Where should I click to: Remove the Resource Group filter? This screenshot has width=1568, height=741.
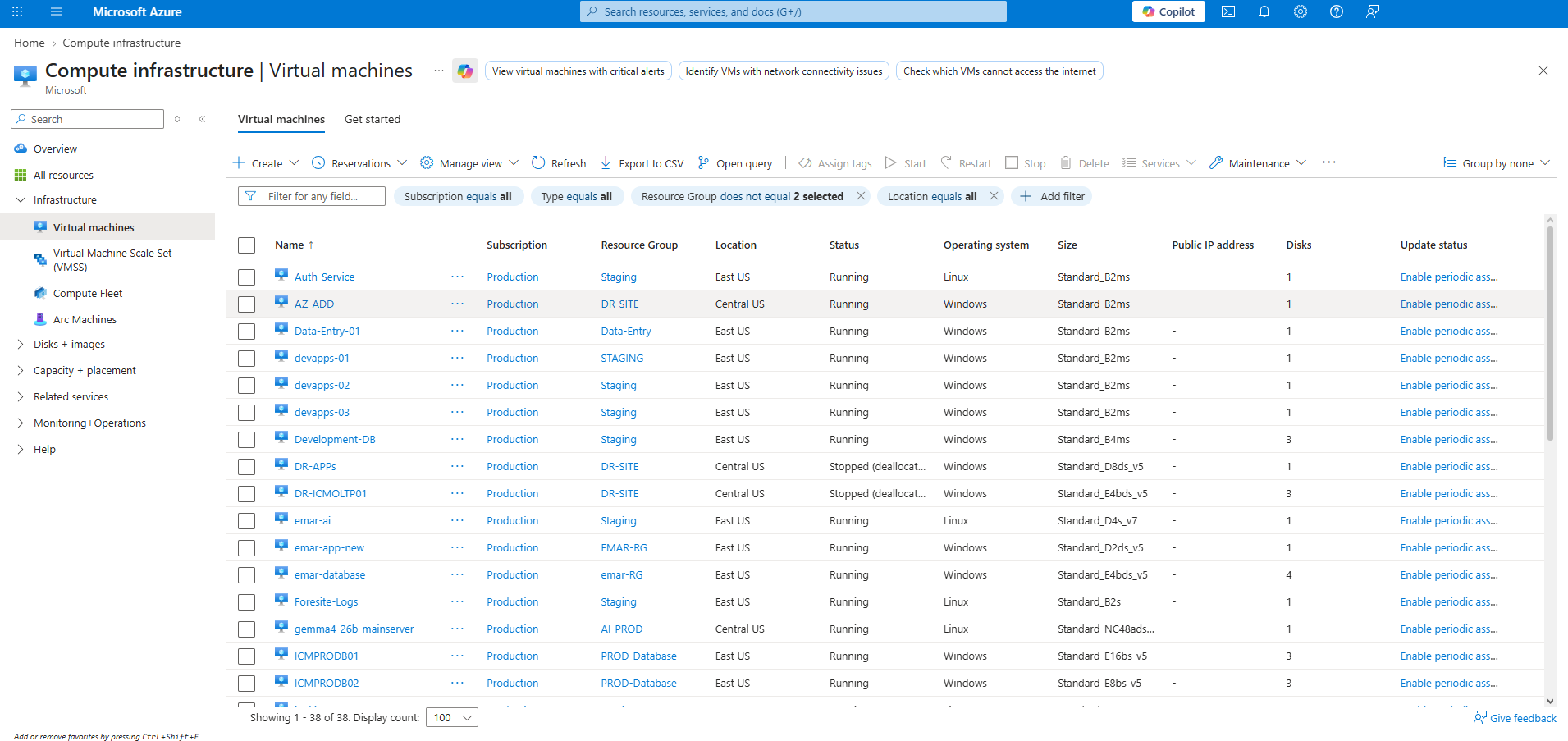(861, 196)
